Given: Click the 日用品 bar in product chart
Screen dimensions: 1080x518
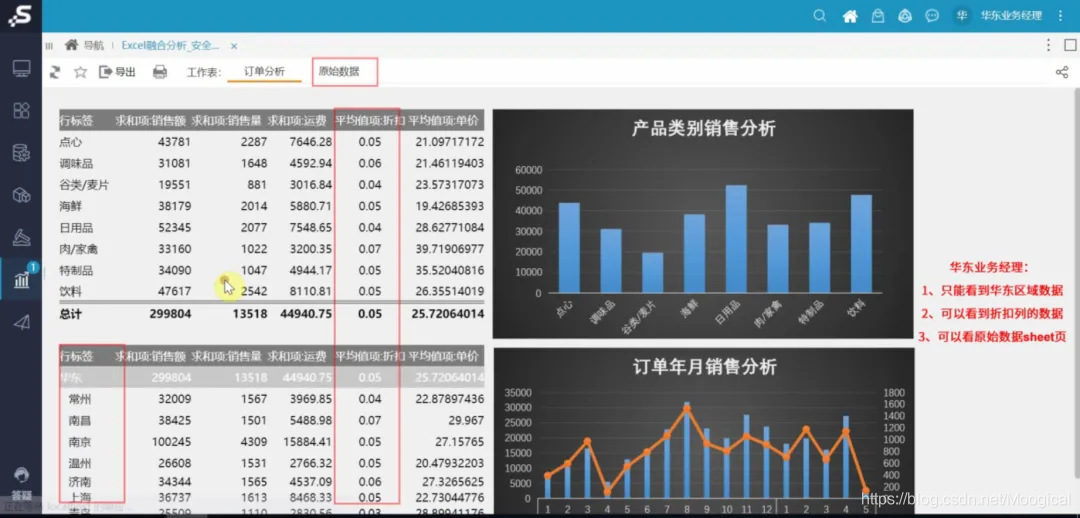Looking at the screenshot, I should tap(736, 239).
